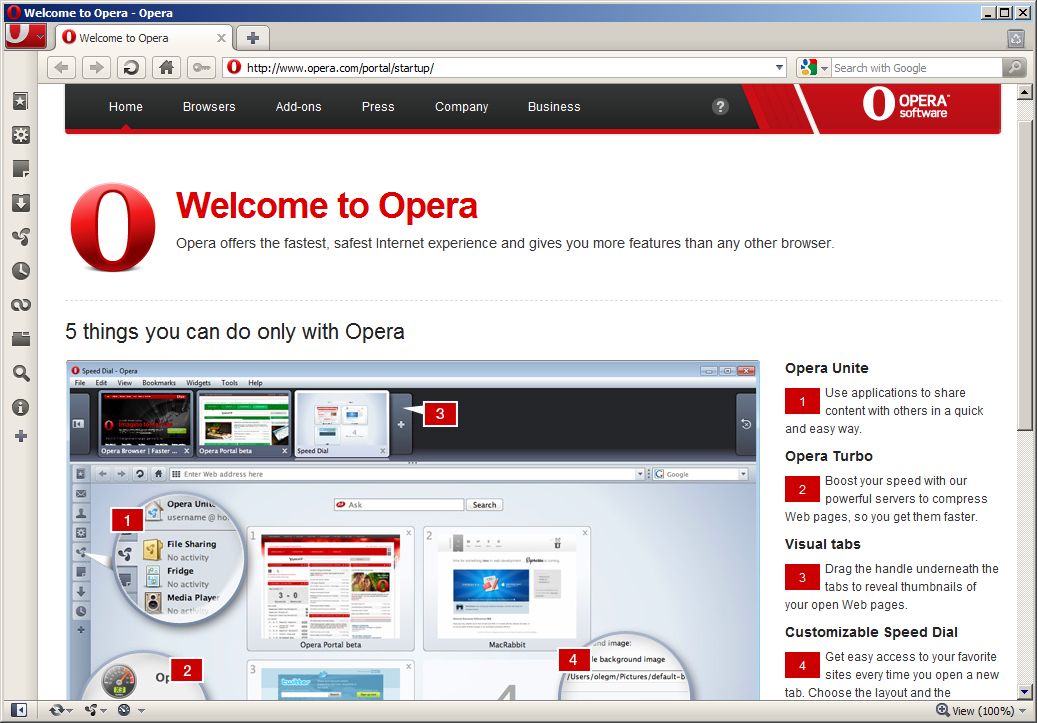Screen dimensions: 1037x723
Task: Click the Search with Google field
Action: click(915, 68)
